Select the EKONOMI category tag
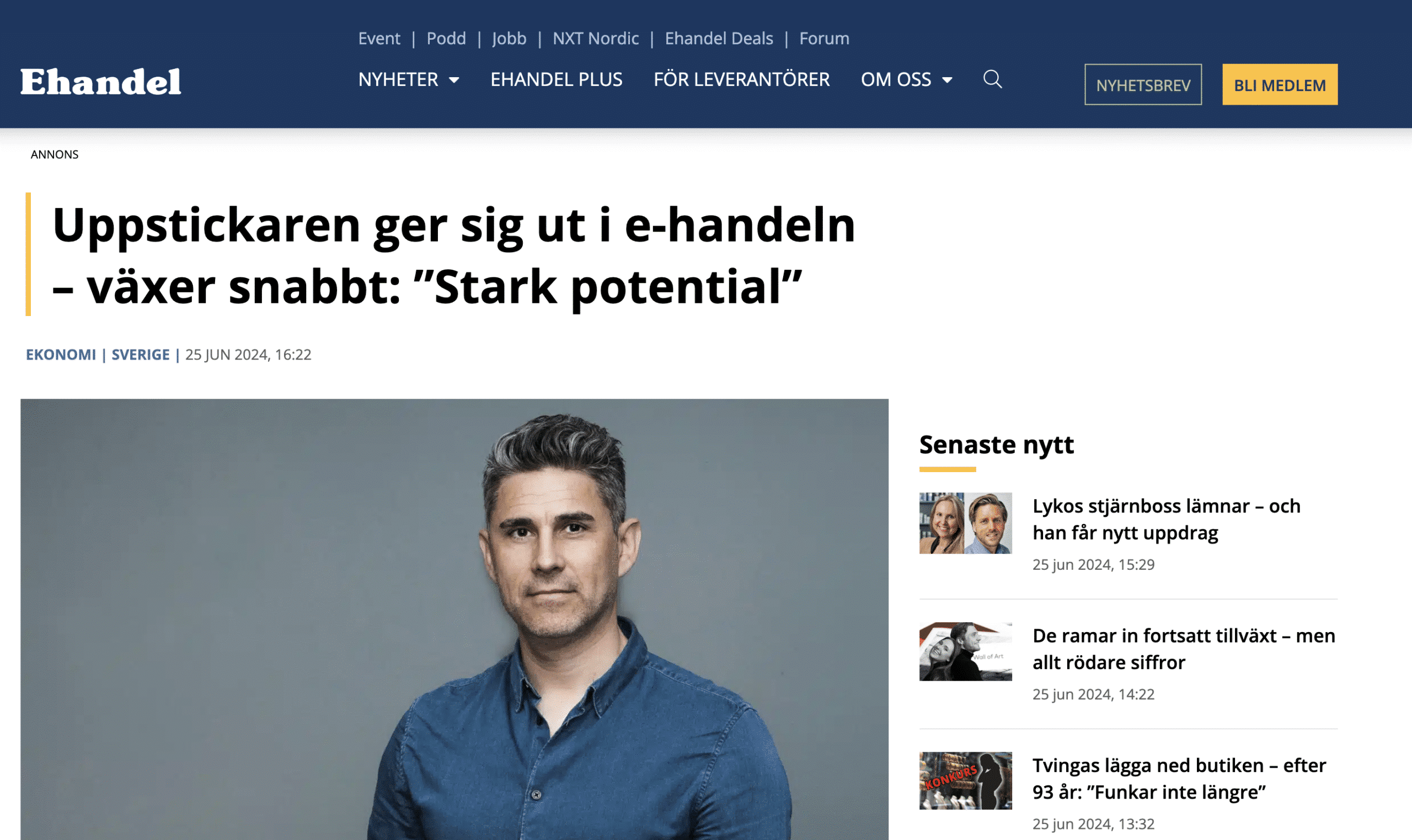The width and height of the screenshot is (1412, 840). point(61,354)
